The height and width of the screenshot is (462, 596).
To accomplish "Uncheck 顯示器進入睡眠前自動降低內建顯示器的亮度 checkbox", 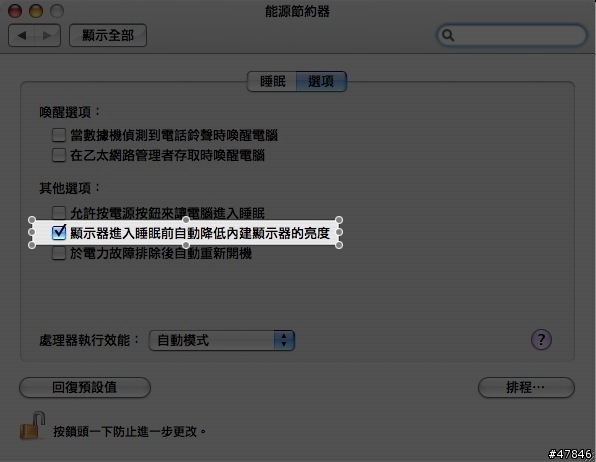I will [x=59, y=233].
